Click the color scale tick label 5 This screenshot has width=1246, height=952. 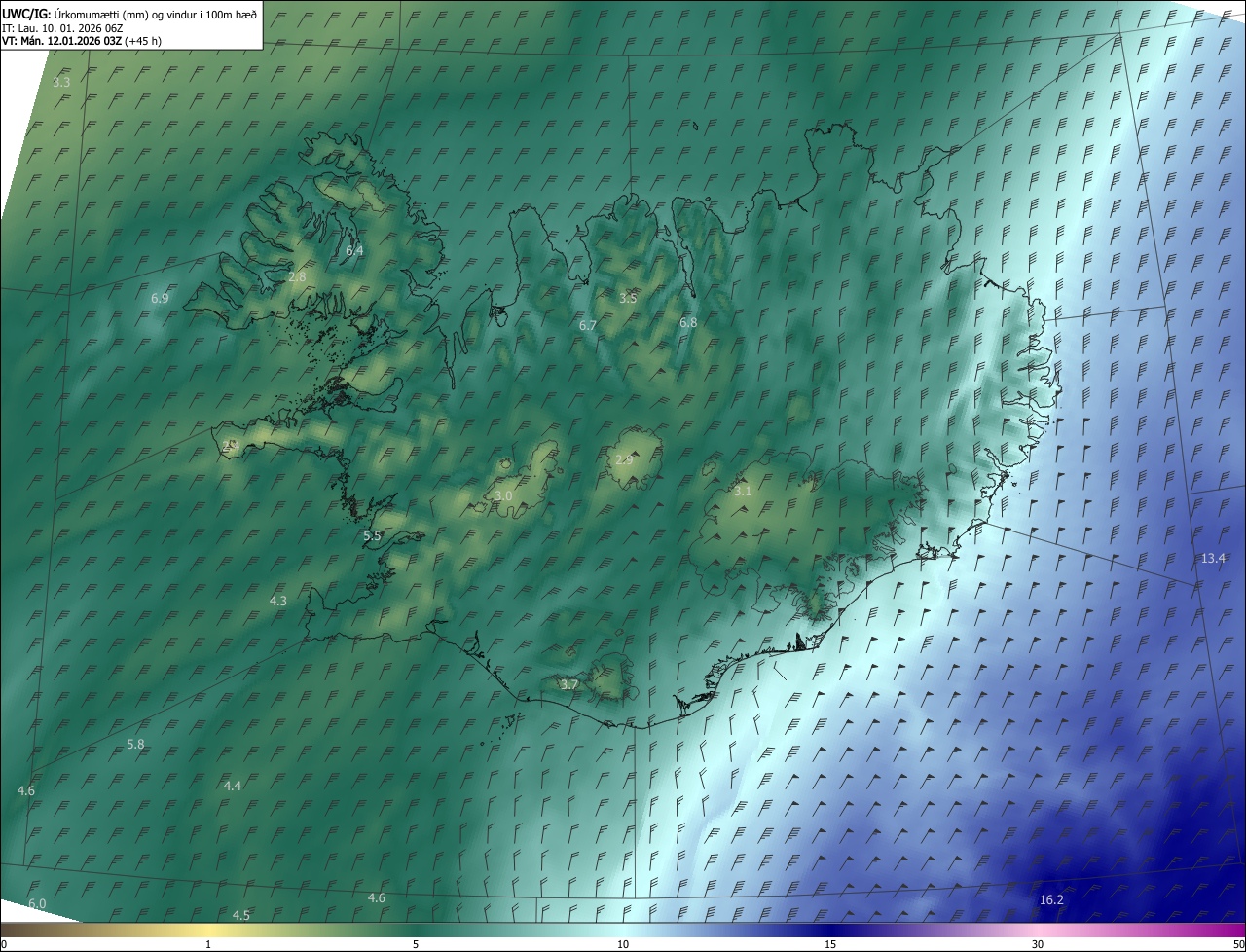416,944
